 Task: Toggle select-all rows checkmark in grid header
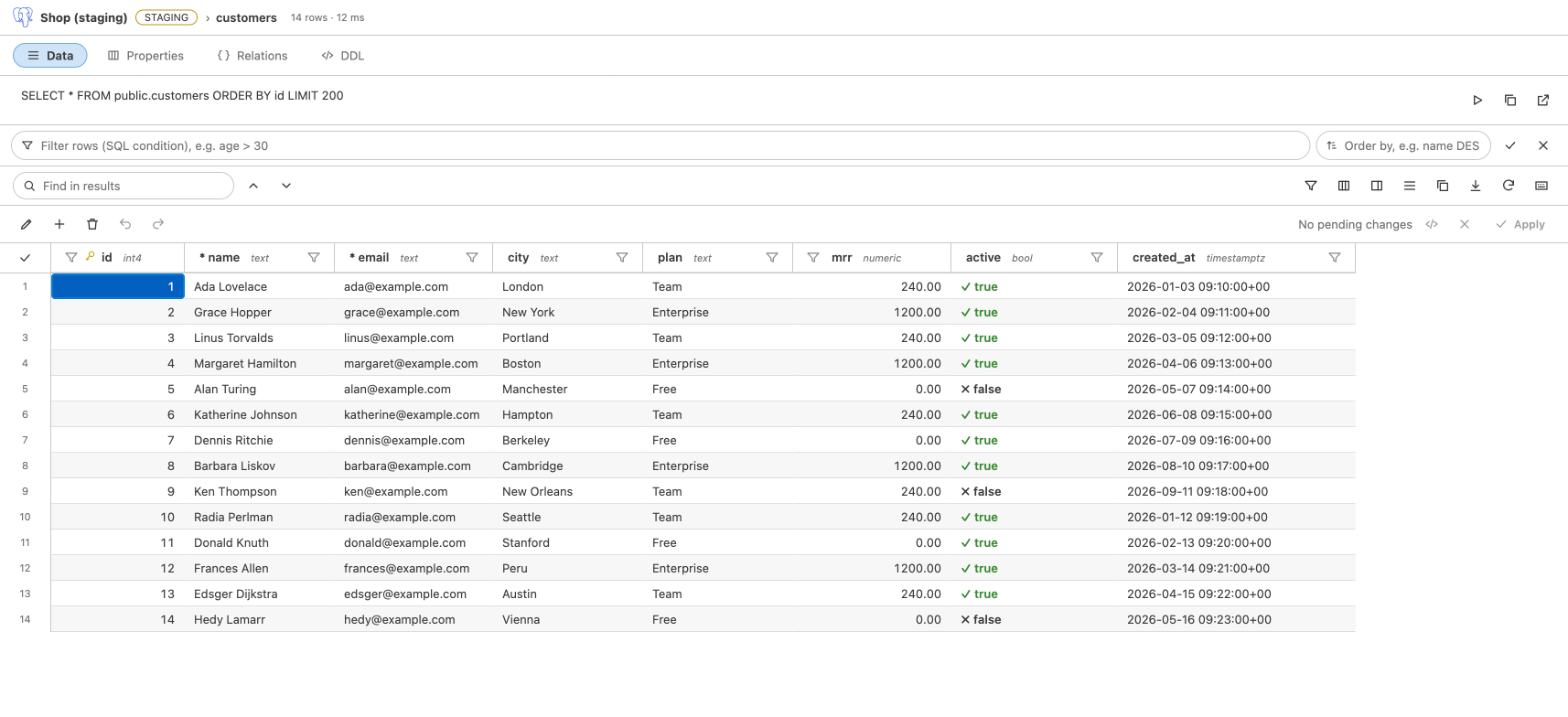25,258
